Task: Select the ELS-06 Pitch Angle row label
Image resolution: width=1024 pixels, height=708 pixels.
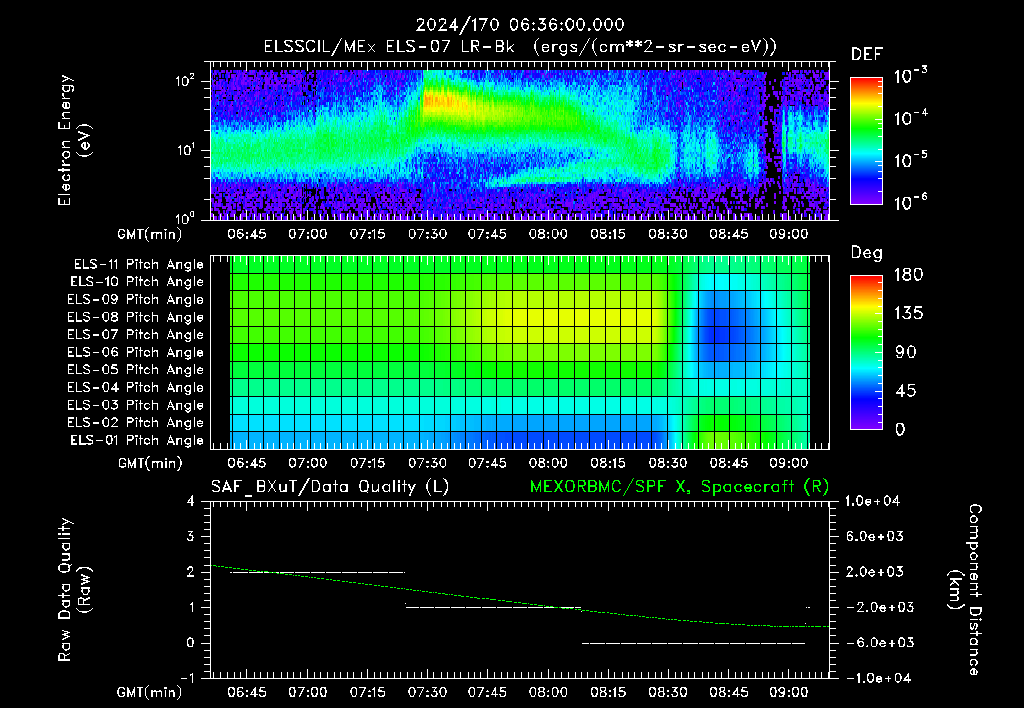Action: [135, 353]
